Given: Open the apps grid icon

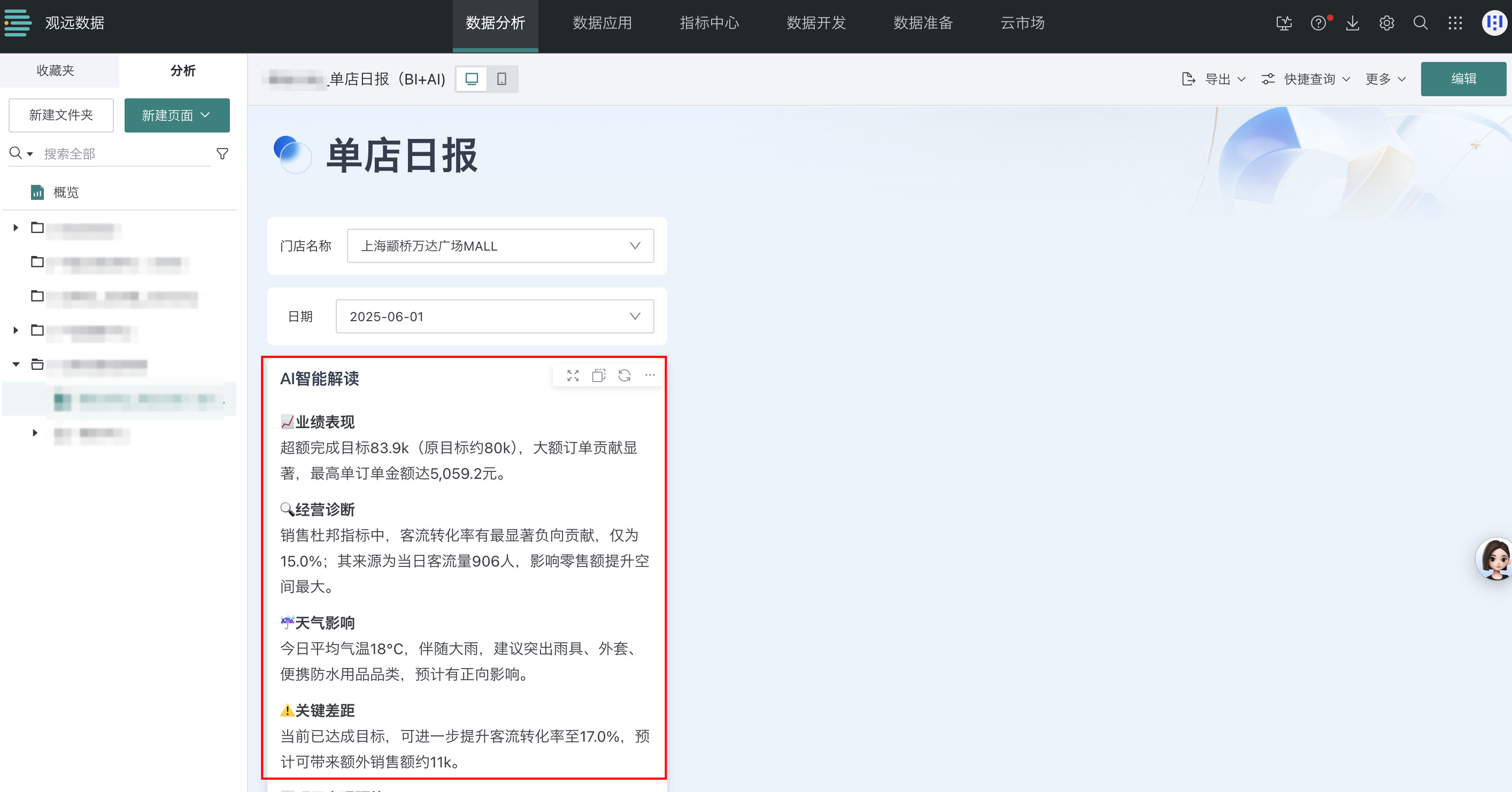Looking at the screenshot, I should [1455, 23].
